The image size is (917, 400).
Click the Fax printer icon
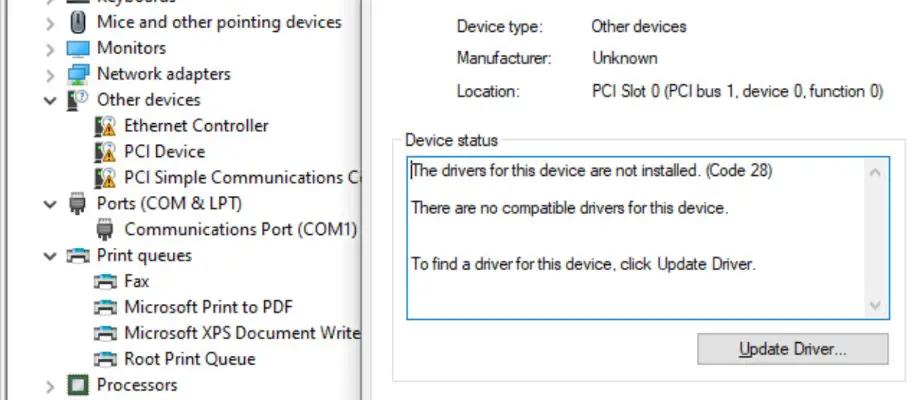104,282
